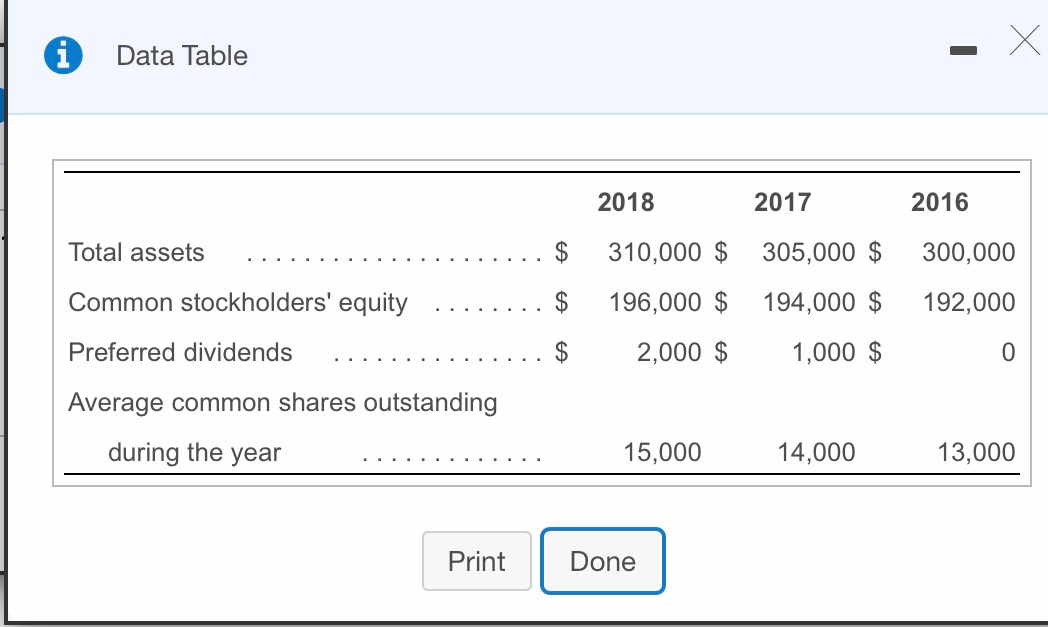
Task: Click the X to close Data Table
Action: coord(1024,42)
